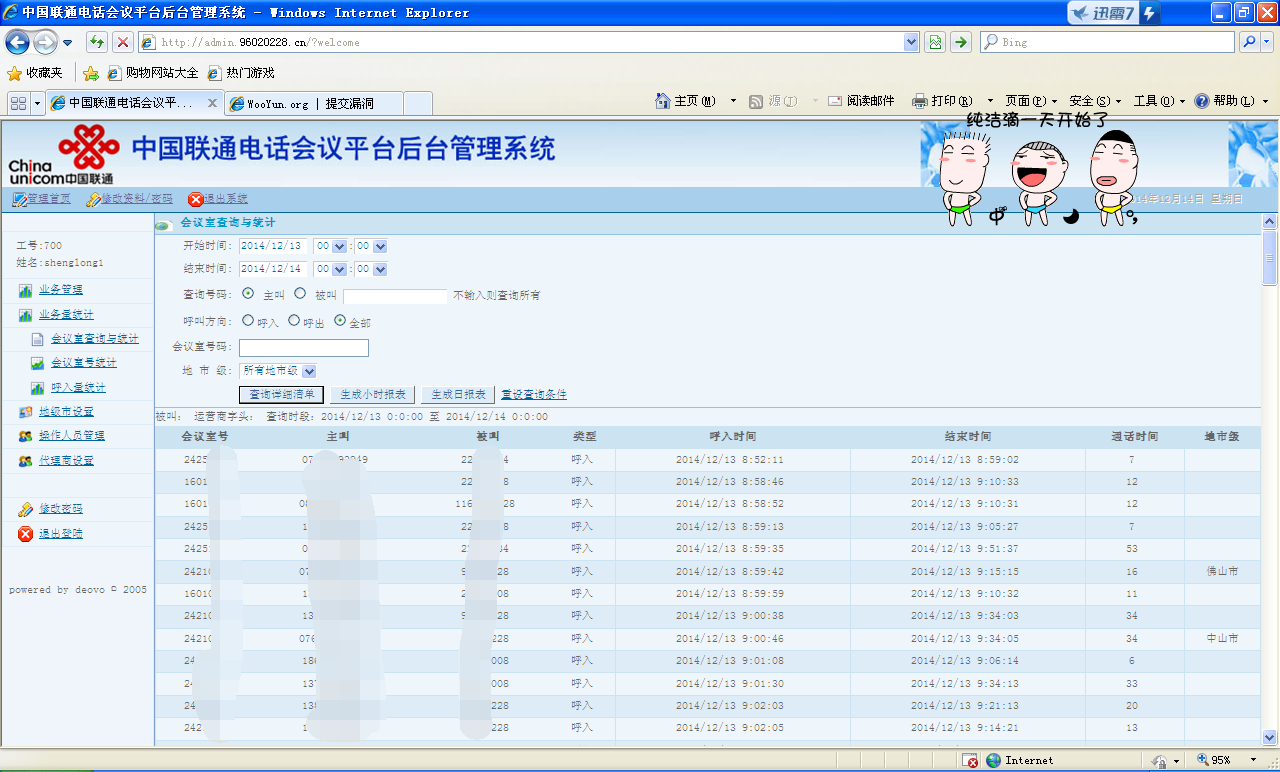Click the 生成小时报表 button

(373, 395)
